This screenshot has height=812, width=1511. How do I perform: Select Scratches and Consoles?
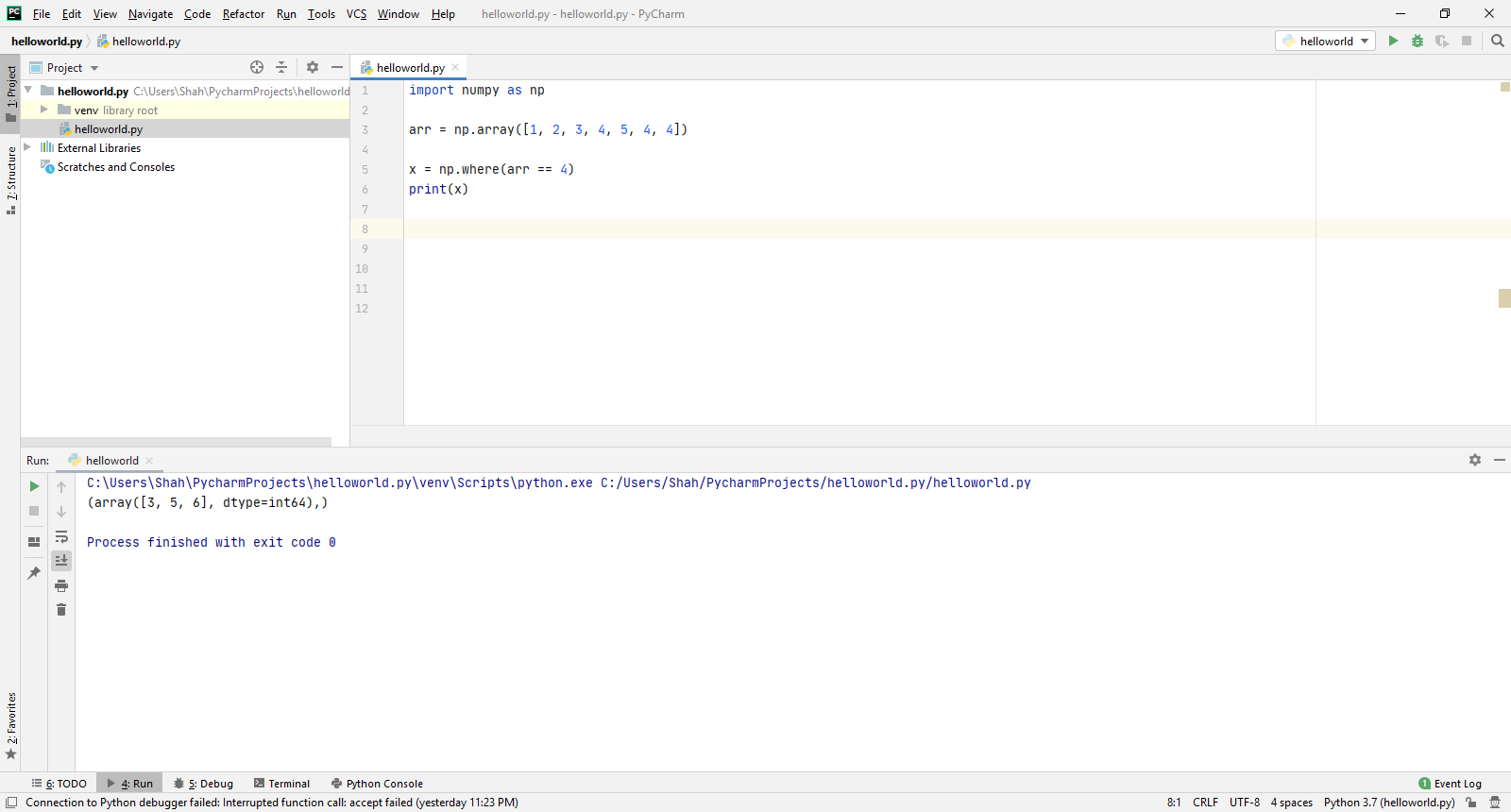[115, 166]
